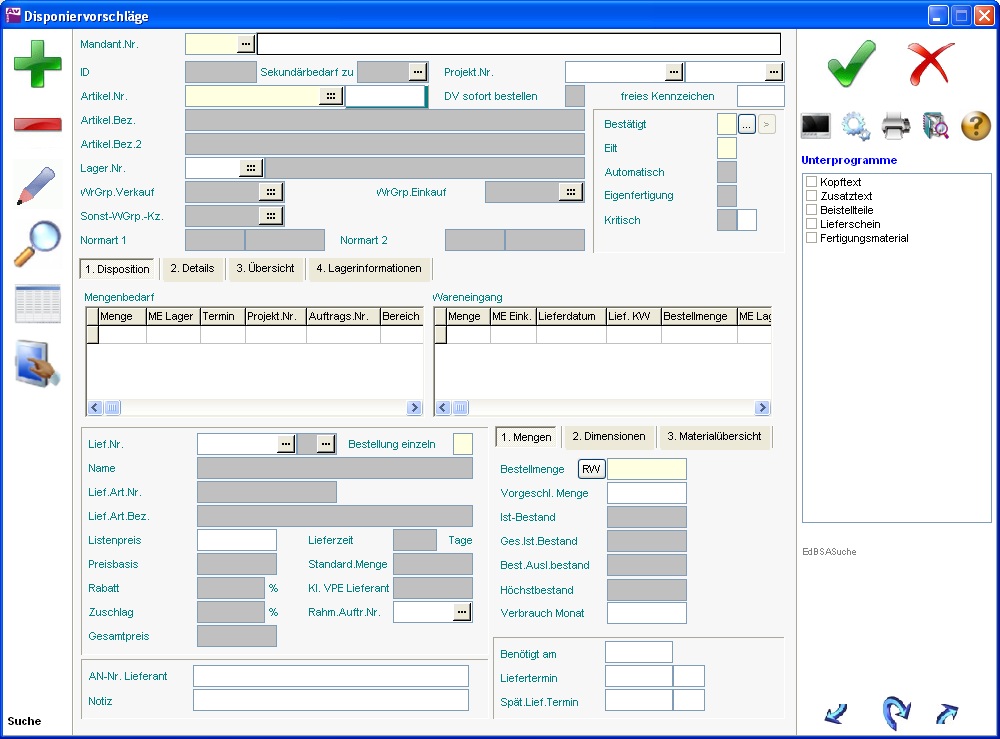The height and width of the screenshot is (739, 1000).
Task: Cancel with the red X icon
Action: [930, 64]
